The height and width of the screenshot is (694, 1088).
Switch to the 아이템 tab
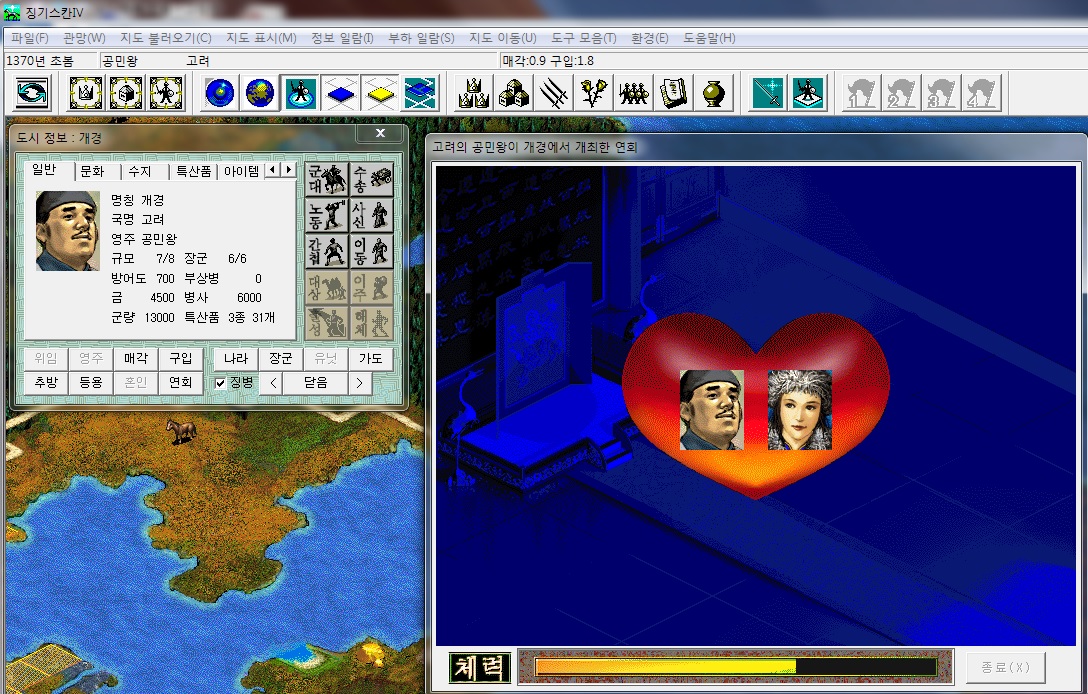pos(241,171)
